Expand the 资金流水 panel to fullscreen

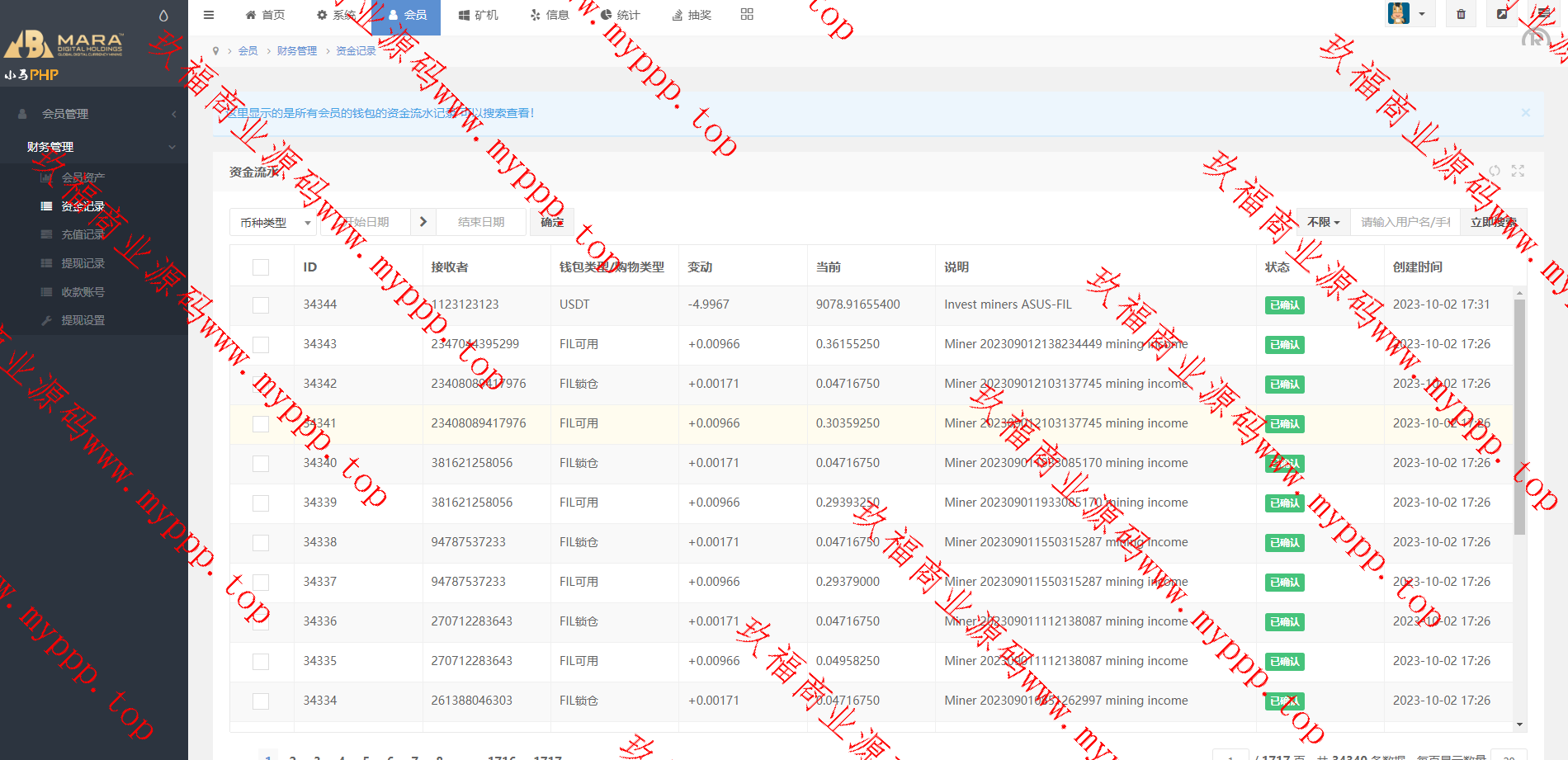tap(1518, 171)
